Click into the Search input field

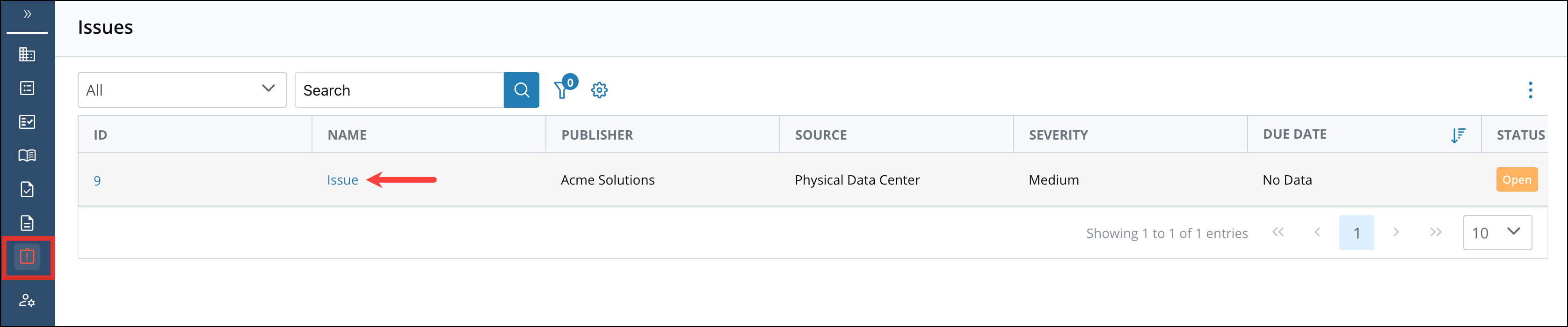click(399, 89)
